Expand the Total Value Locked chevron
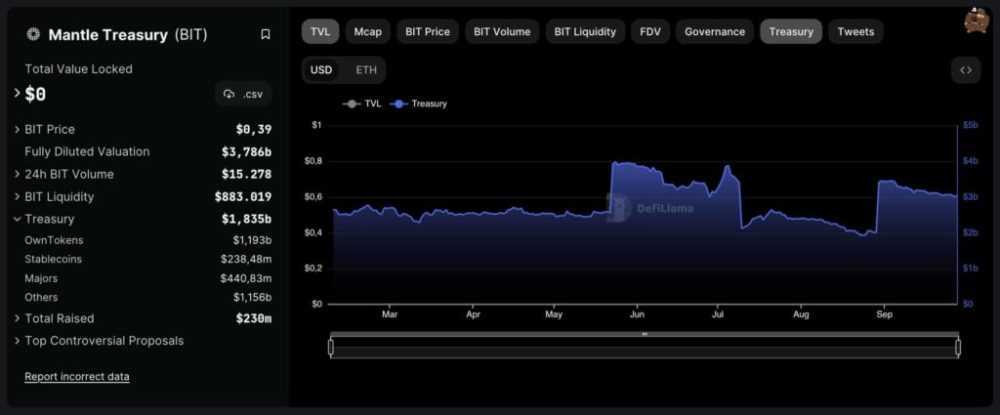The height and width of the screenshot is (415, 1000). click(17, 94)
